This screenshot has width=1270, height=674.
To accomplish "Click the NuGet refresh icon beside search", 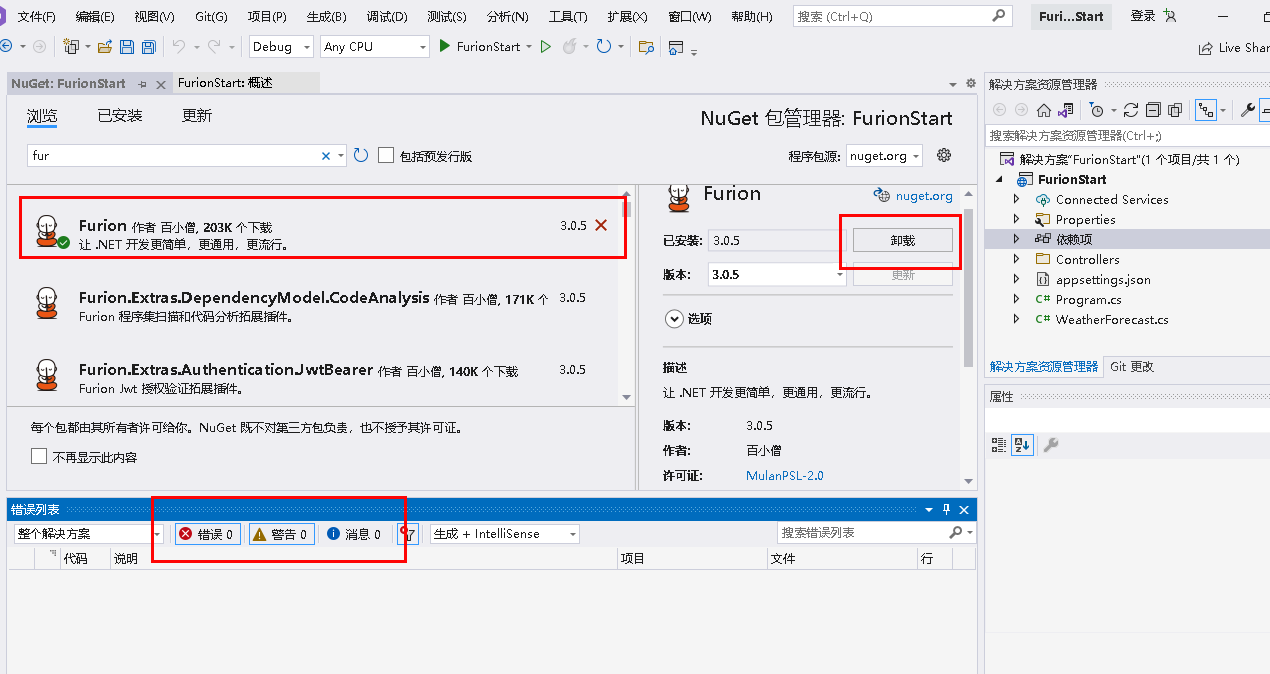I will [361, 155].
